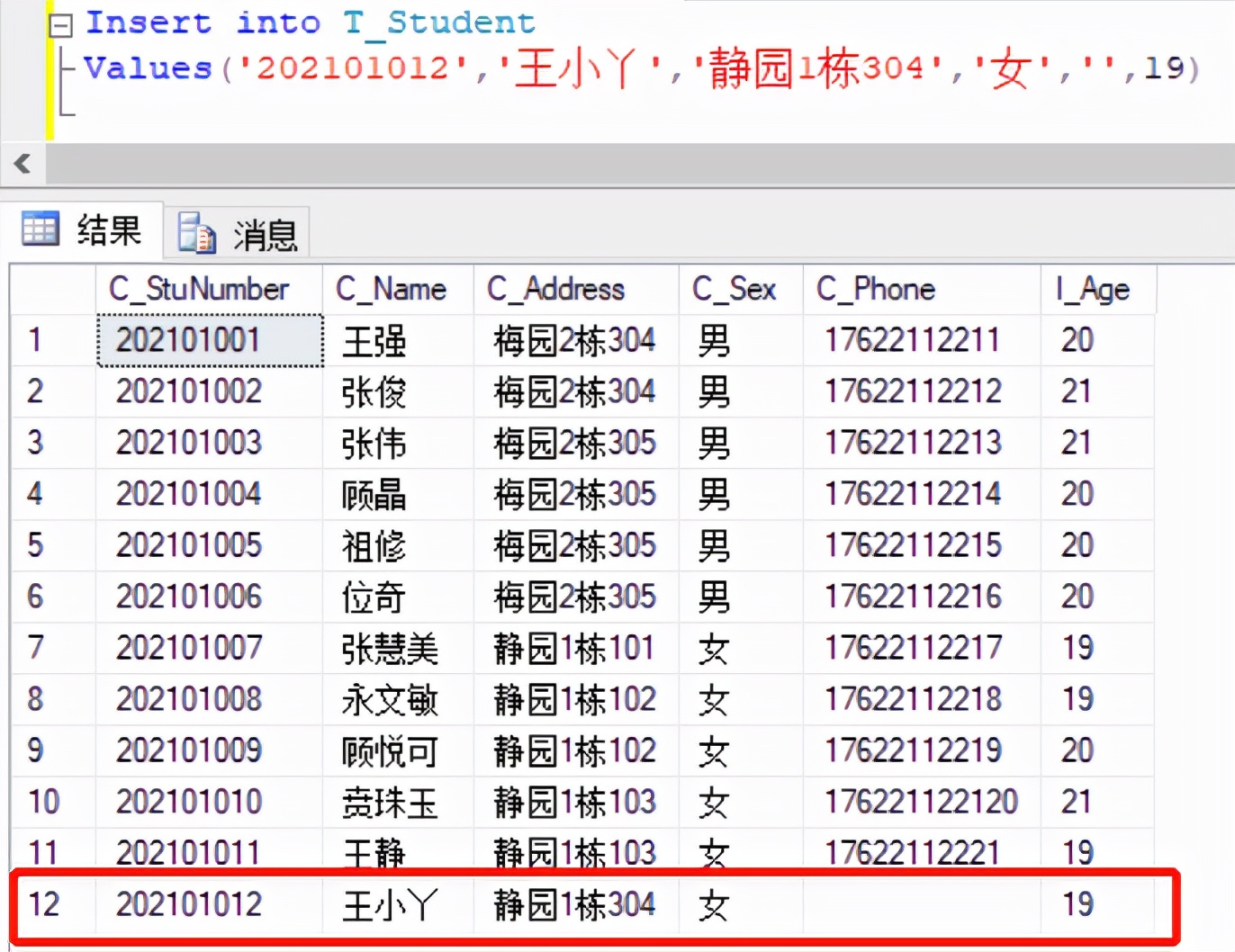Click the cell containing 202101001

209,340
